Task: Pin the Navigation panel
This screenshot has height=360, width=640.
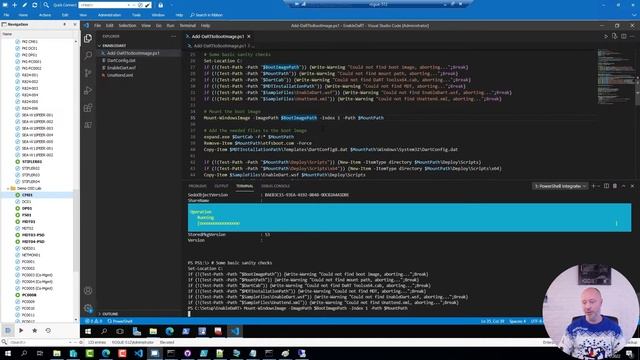Action: 64,24
